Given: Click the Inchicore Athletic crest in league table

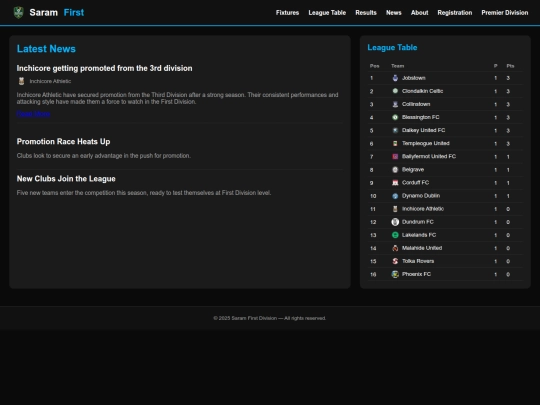Looking at the screenshot, I should point(395,209).
